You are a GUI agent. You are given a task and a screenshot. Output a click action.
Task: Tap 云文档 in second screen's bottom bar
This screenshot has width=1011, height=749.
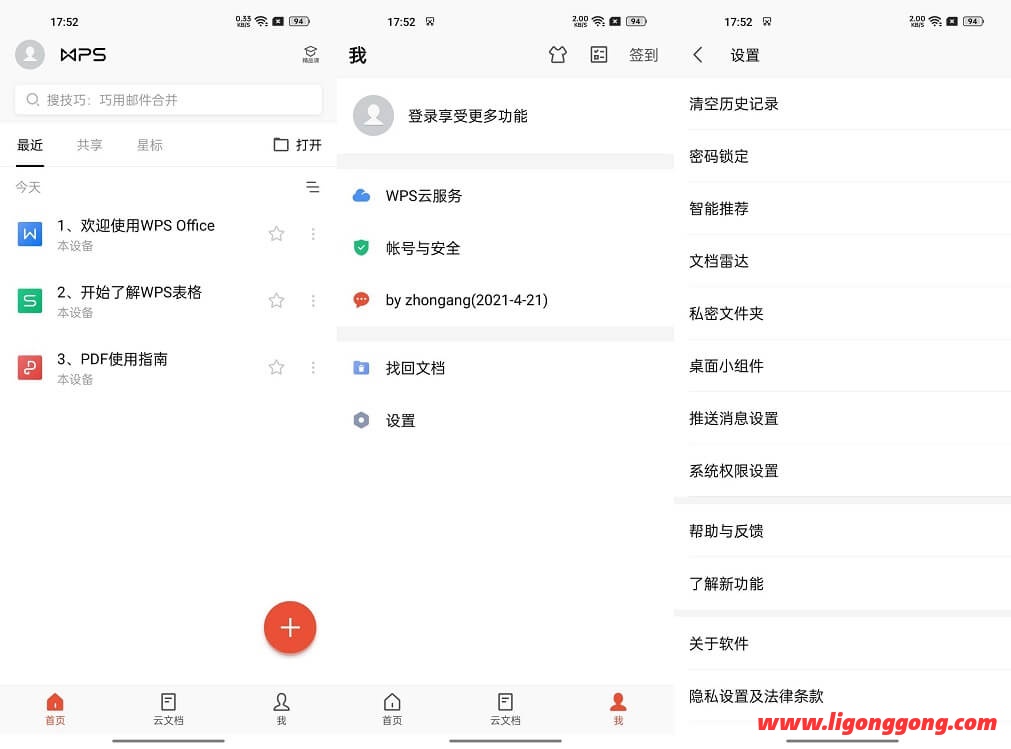click(x=506, y=709)
